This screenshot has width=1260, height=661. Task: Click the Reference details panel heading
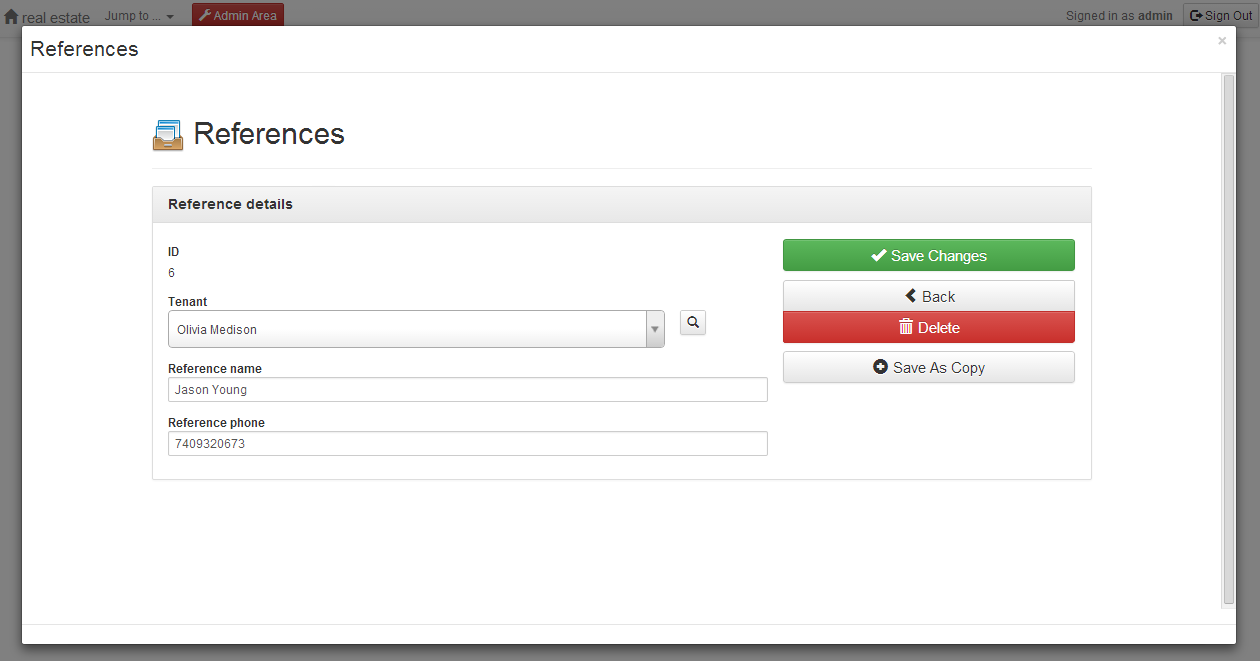[x=231, y=204]
